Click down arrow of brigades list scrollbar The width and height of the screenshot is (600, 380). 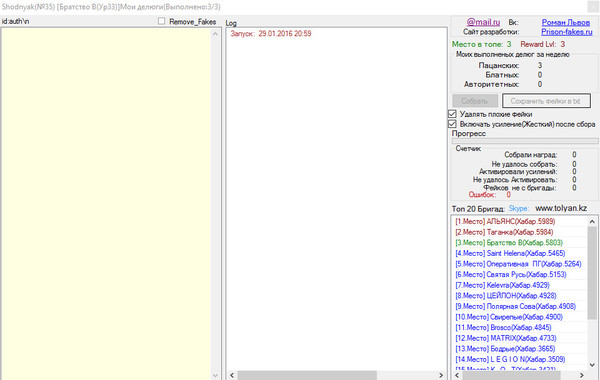coord(592,365)
